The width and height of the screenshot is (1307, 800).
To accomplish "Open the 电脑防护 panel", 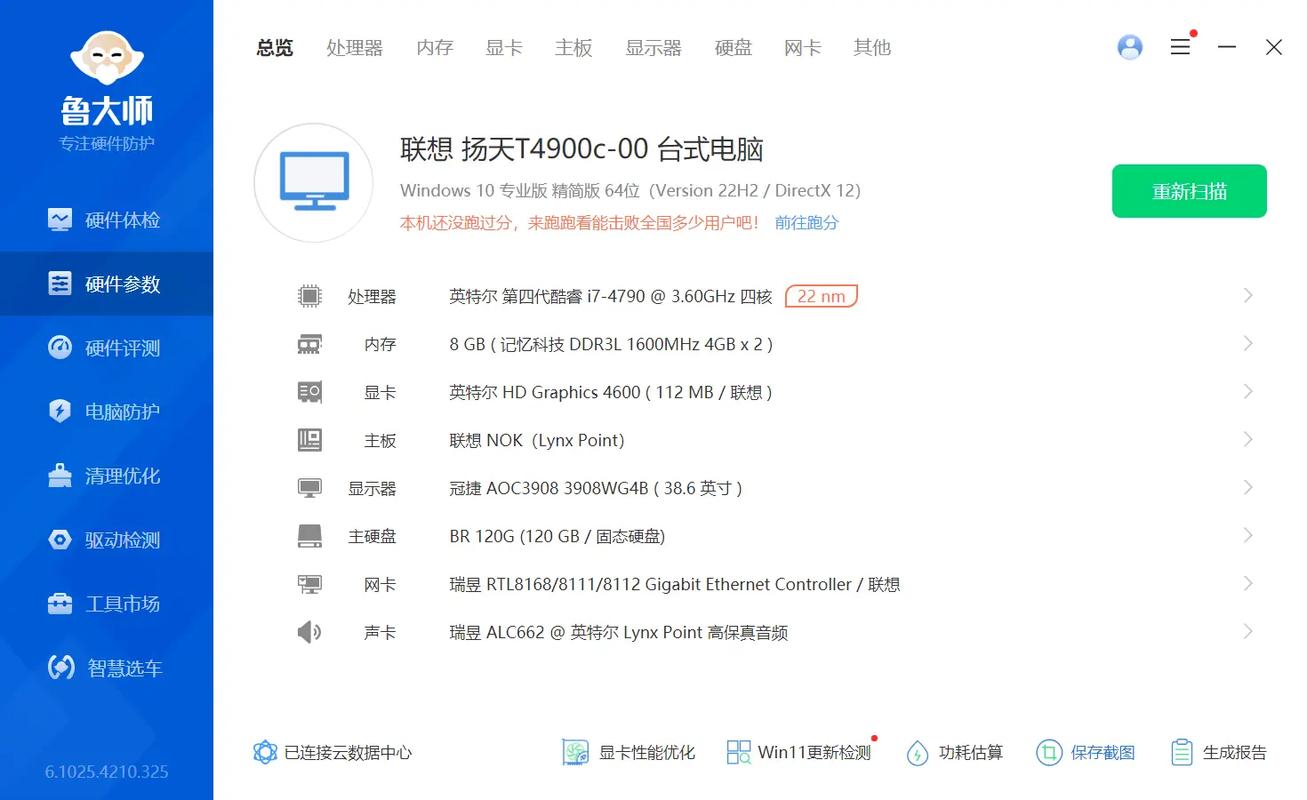I will click(106, 411).
